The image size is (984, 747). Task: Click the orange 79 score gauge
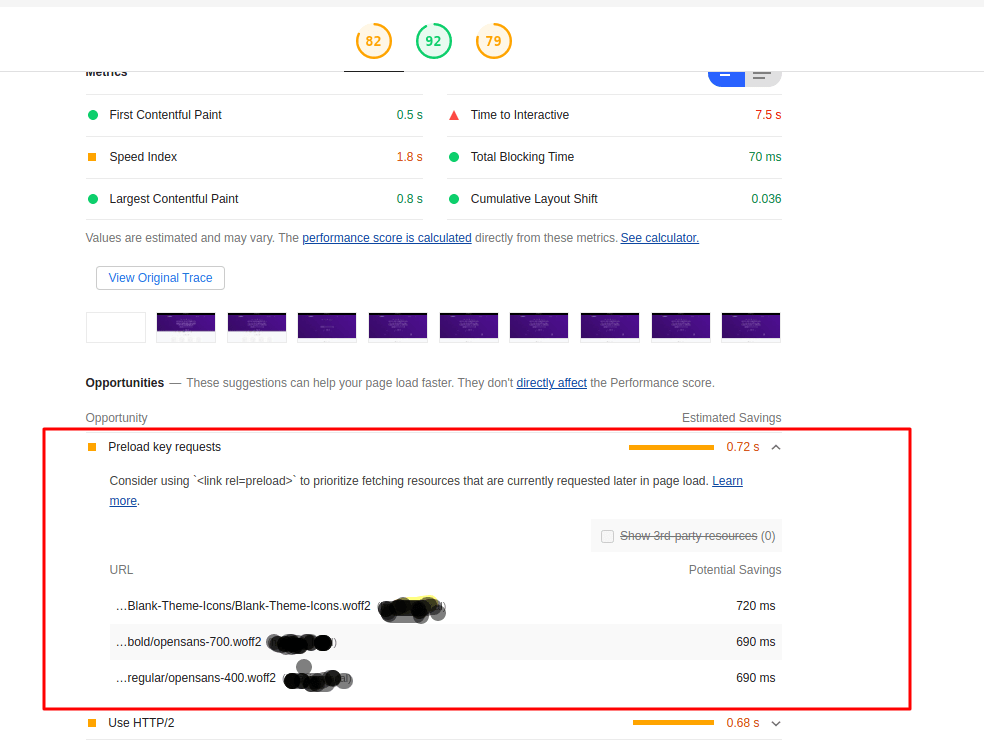point(493,41)
